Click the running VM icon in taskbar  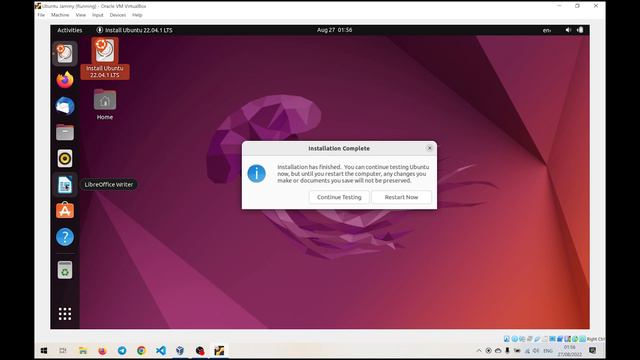click(219, 351)
